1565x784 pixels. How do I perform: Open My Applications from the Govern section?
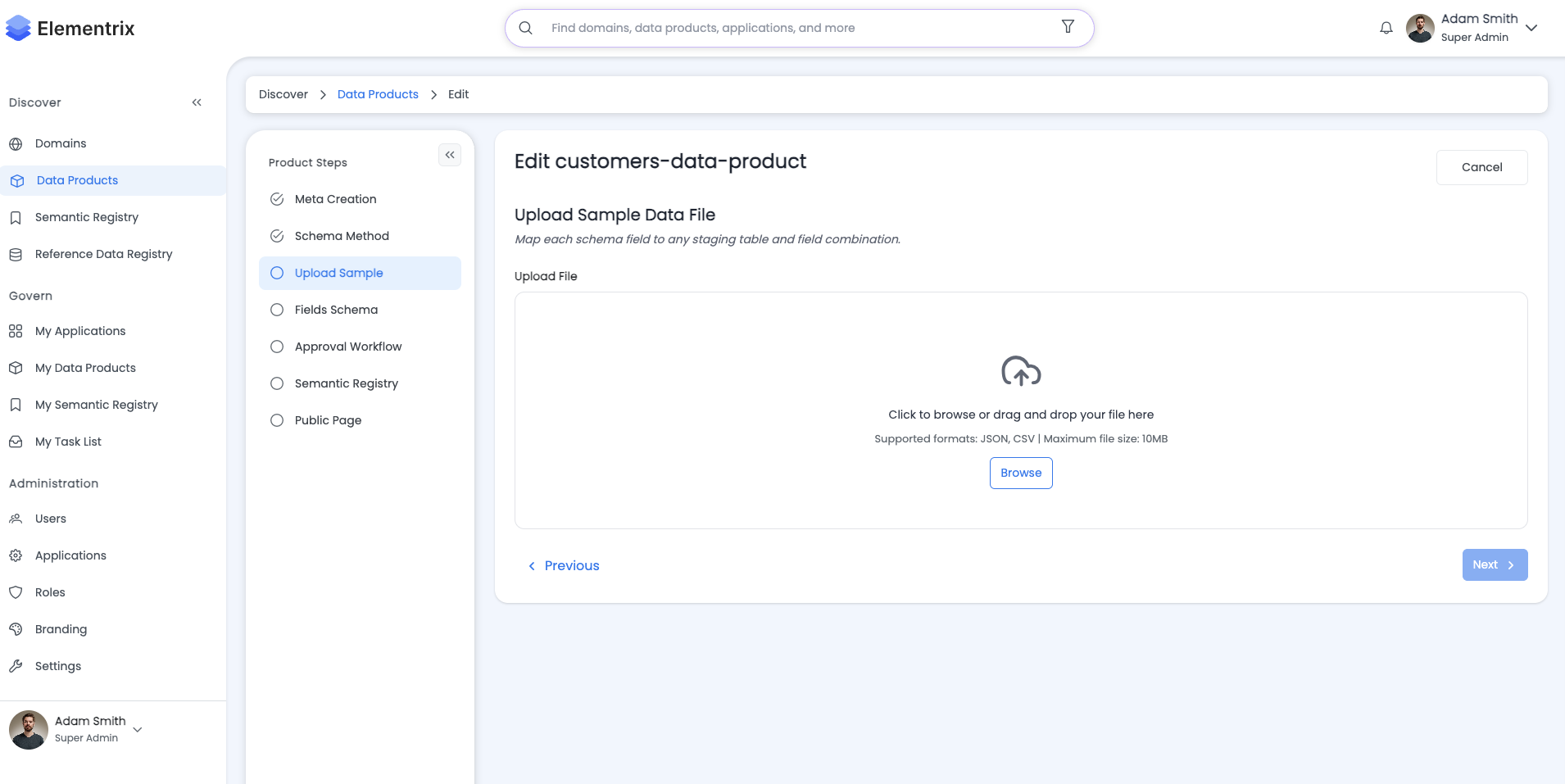tap(79, 331)
